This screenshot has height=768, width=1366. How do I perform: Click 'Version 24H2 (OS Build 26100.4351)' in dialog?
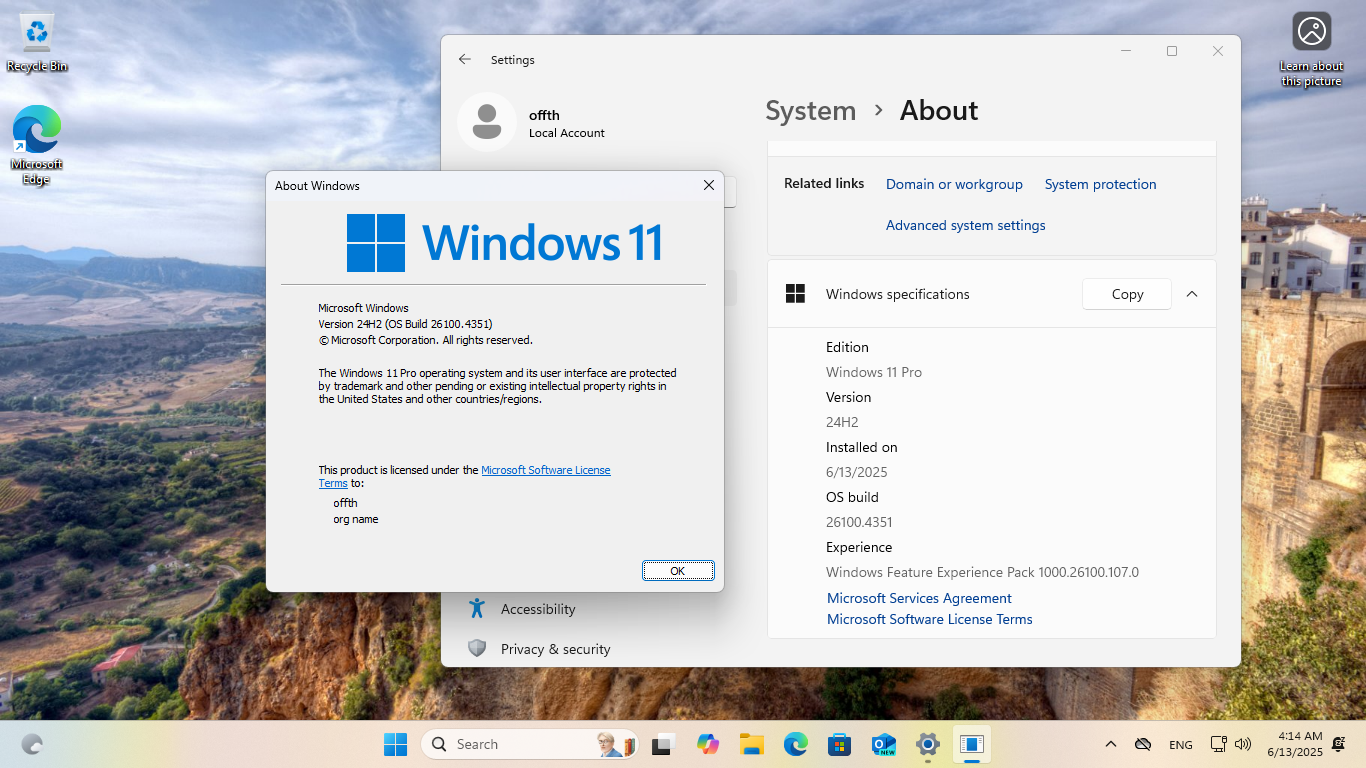[405, 324]
